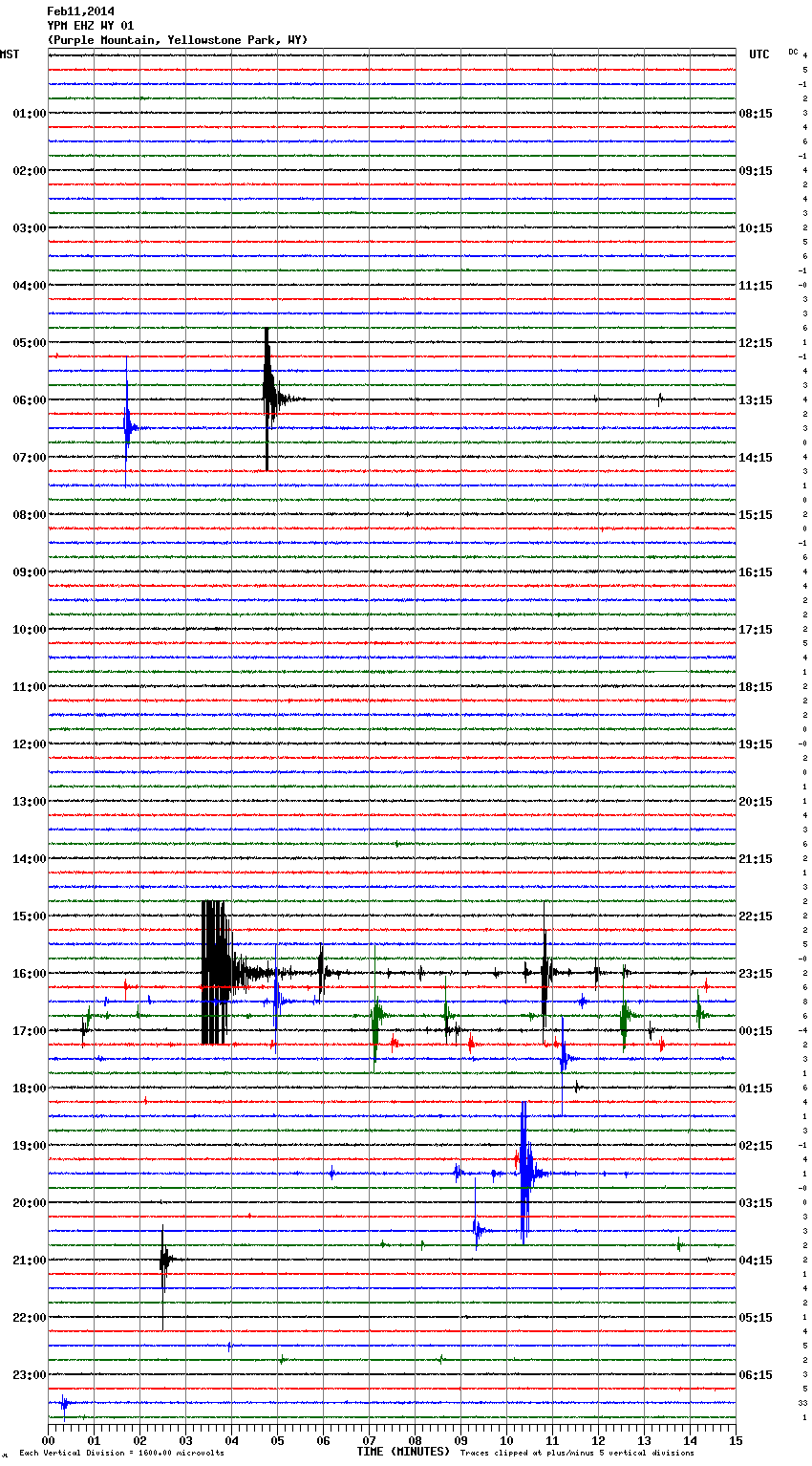Click UTC time label '15:15'

756,515
